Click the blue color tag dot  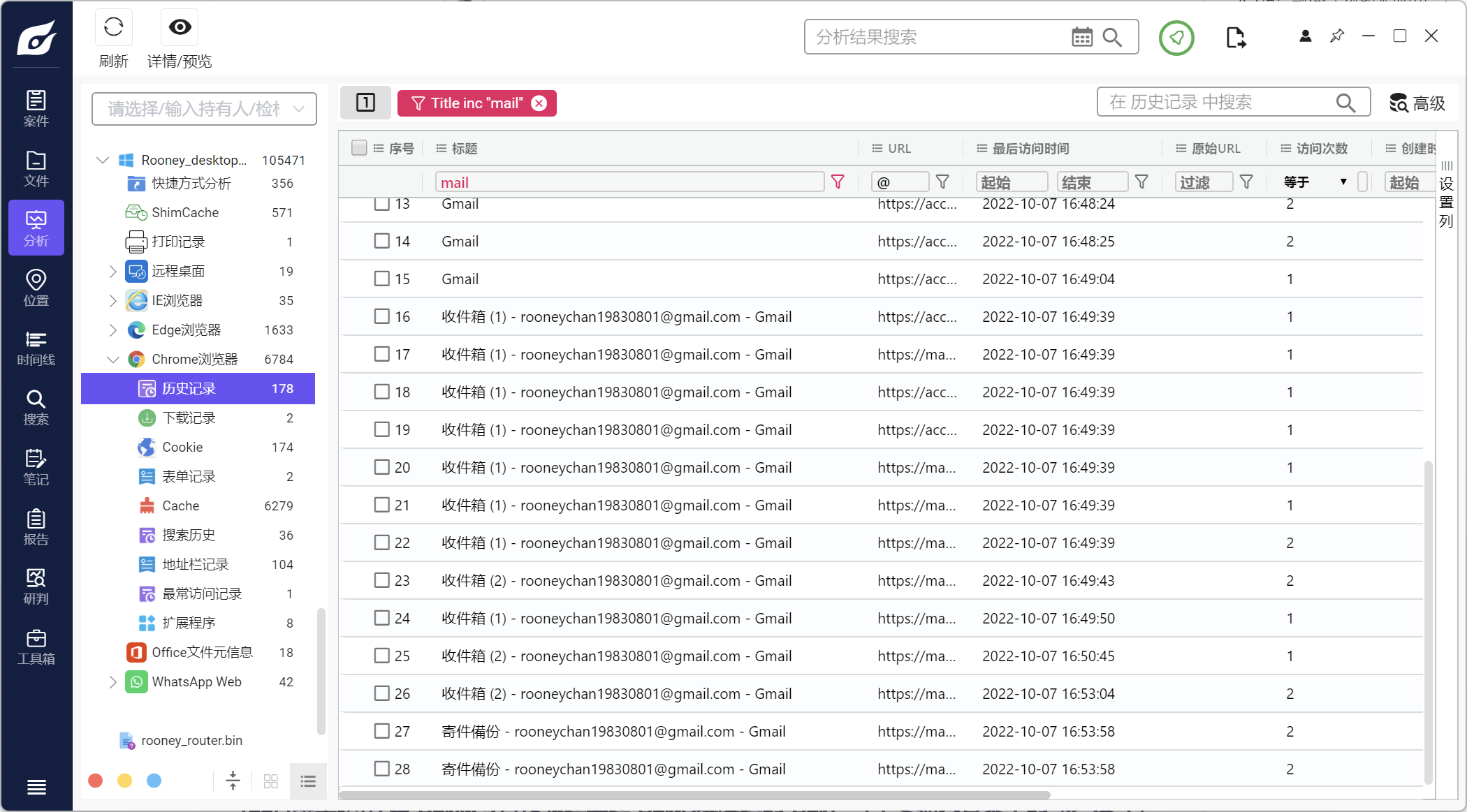[154, 781]
